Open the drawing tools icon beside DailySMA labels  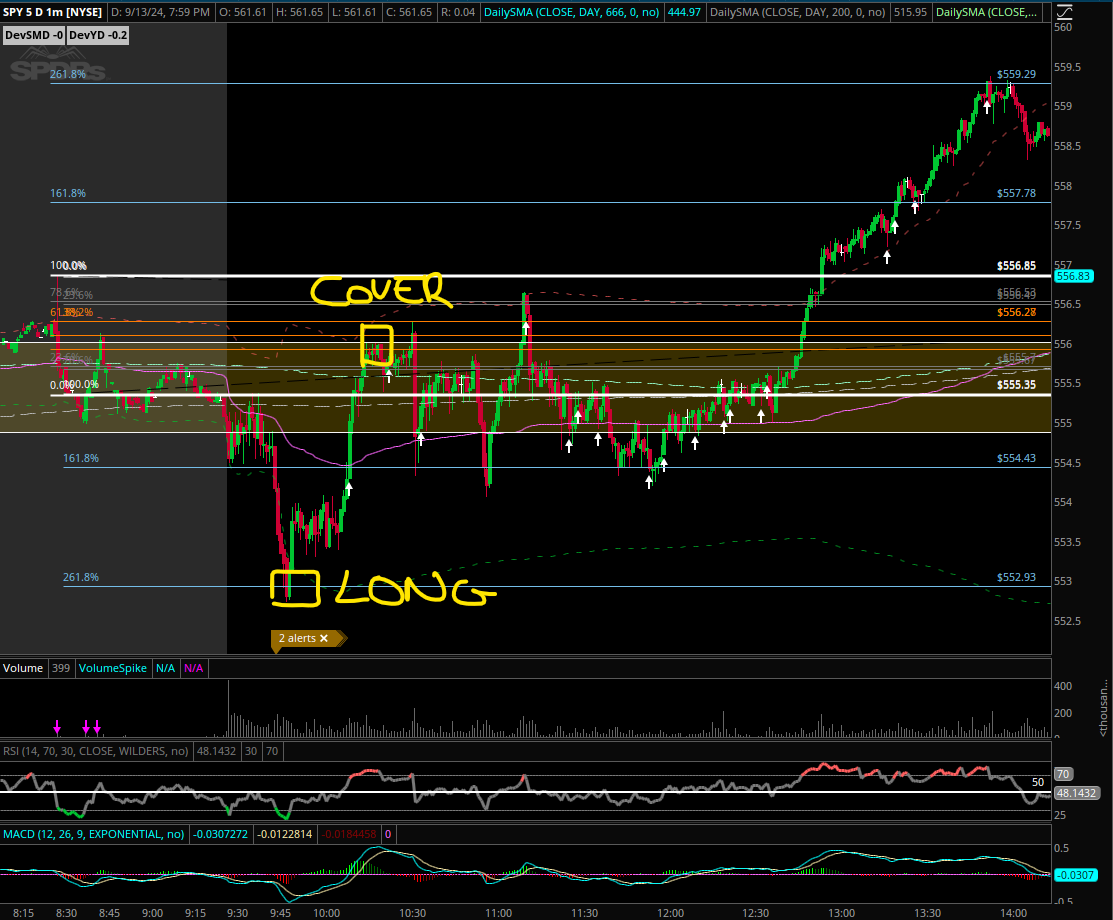[x=1063, y=12]
